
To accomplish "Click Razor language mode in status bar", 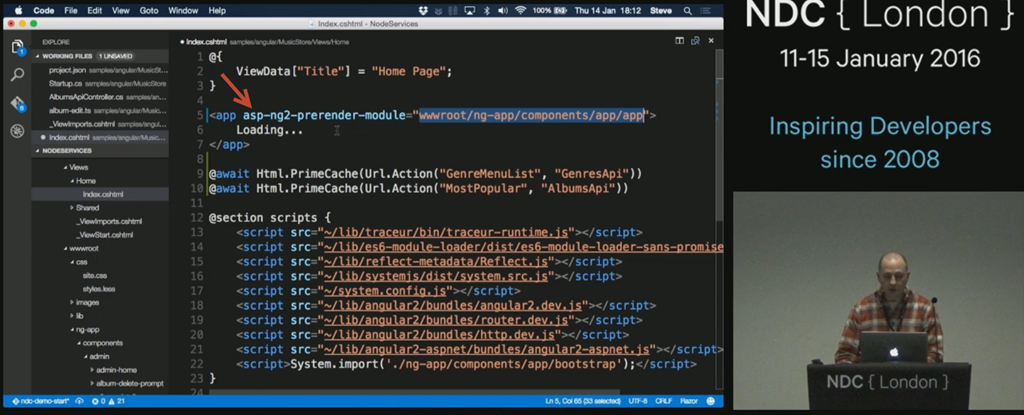I will click(689, 401).
